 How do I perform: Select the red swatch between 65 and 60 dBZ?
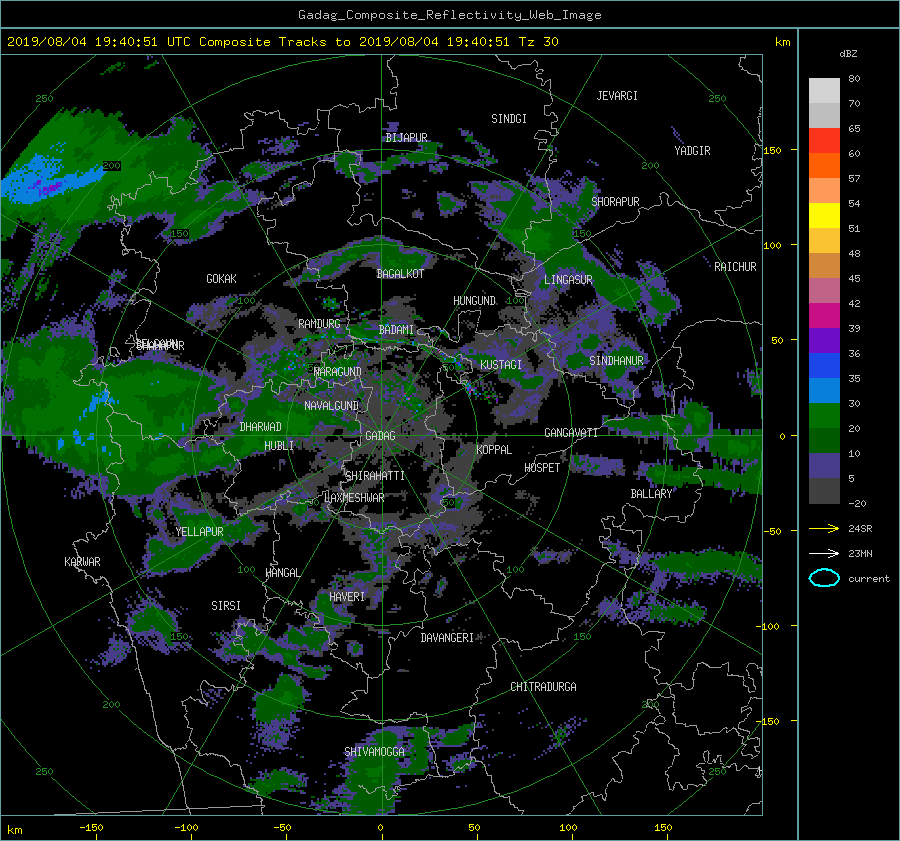(x=824, y=140)
